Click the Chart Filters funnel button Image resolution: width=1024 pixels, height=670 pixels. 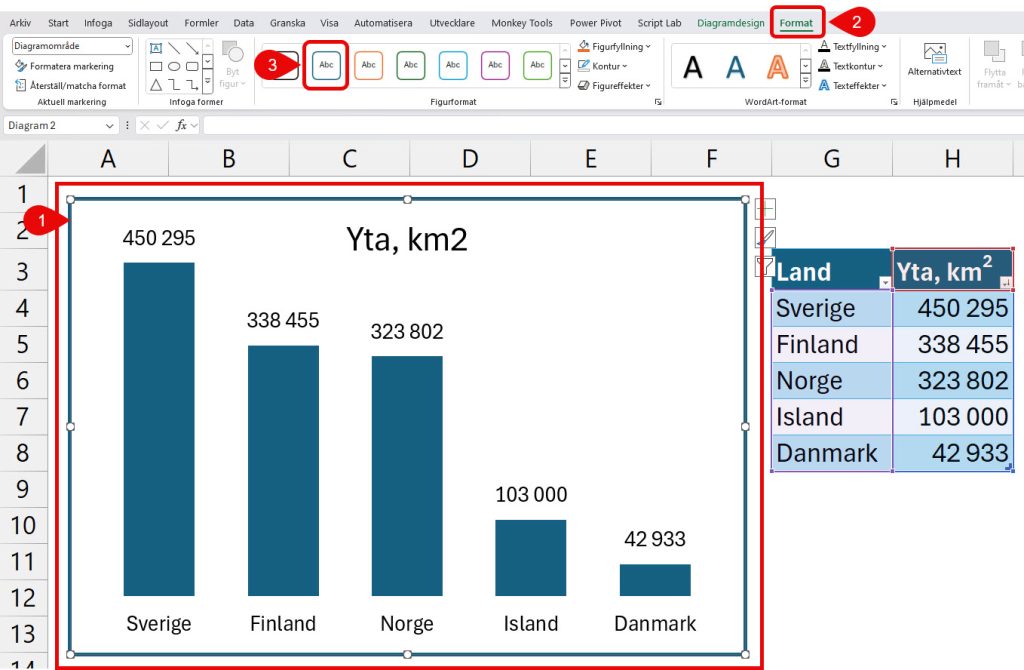click(765, 266)
